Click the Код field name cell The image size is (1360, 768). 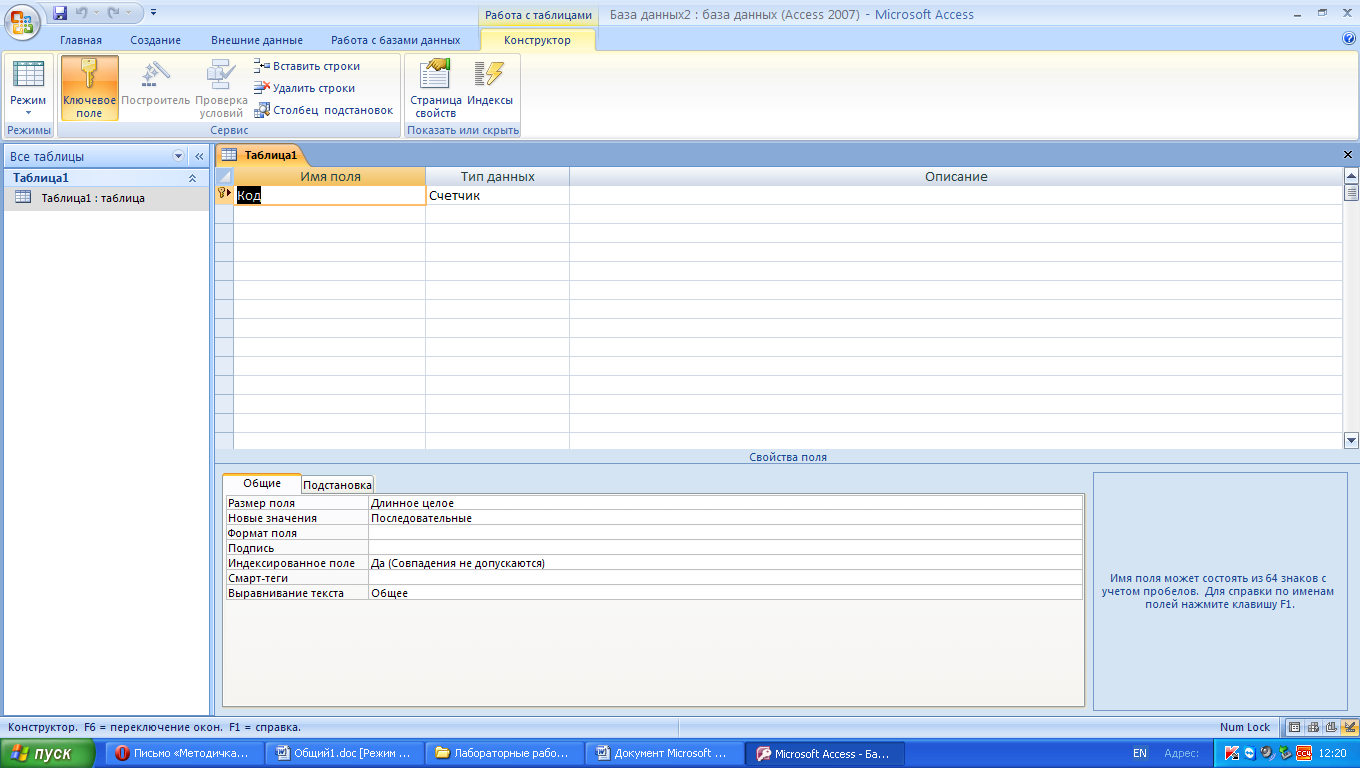(x=330, y=196)
